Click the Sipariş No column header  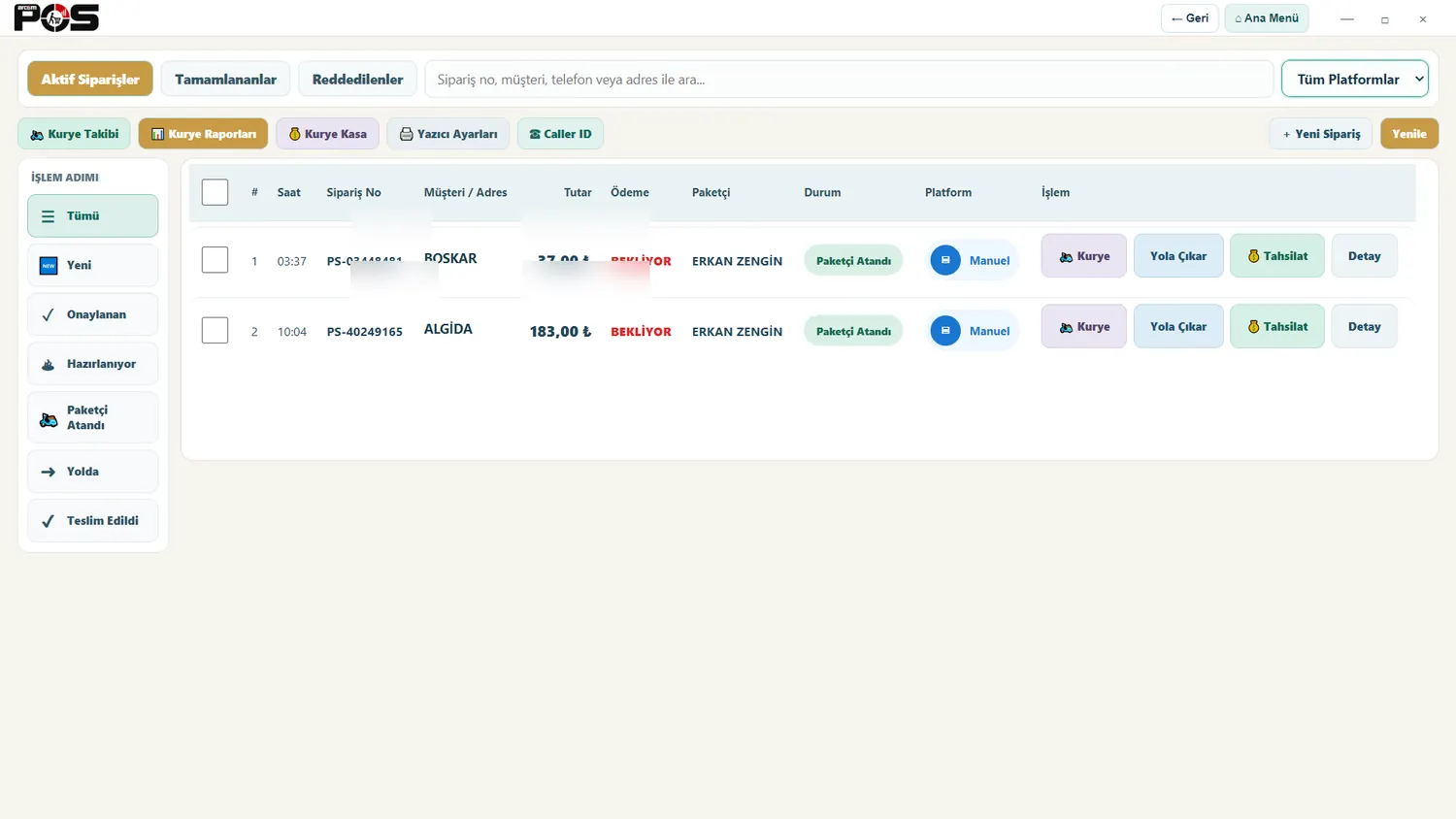coord(353,192)
